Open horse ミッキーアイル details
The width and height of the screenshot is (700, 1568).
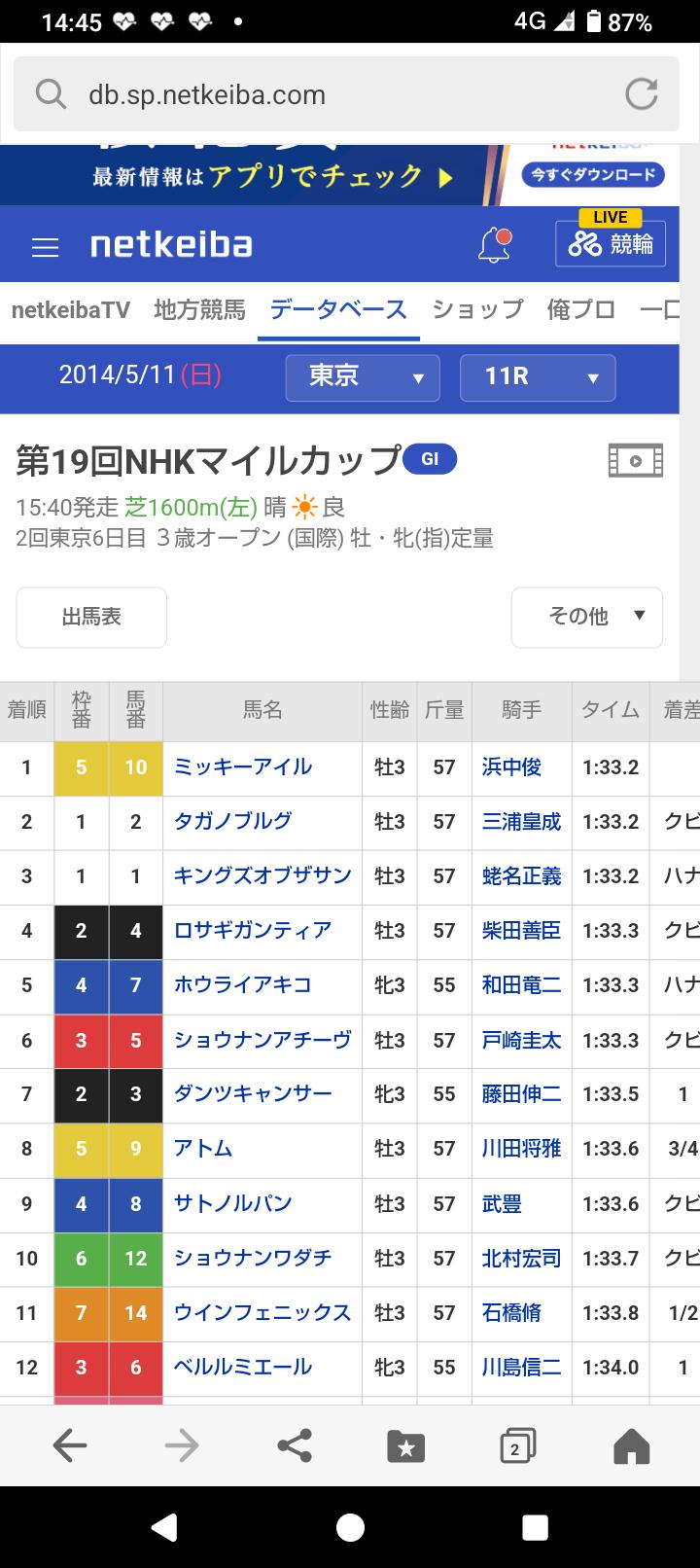[243, 767]
